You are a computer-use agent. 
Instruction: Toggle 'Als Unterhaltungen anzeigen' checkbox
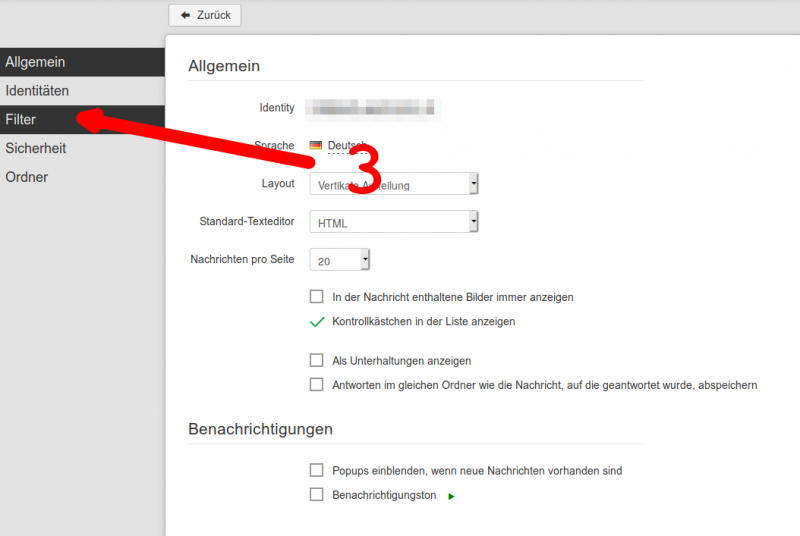(x=317, y=360)
